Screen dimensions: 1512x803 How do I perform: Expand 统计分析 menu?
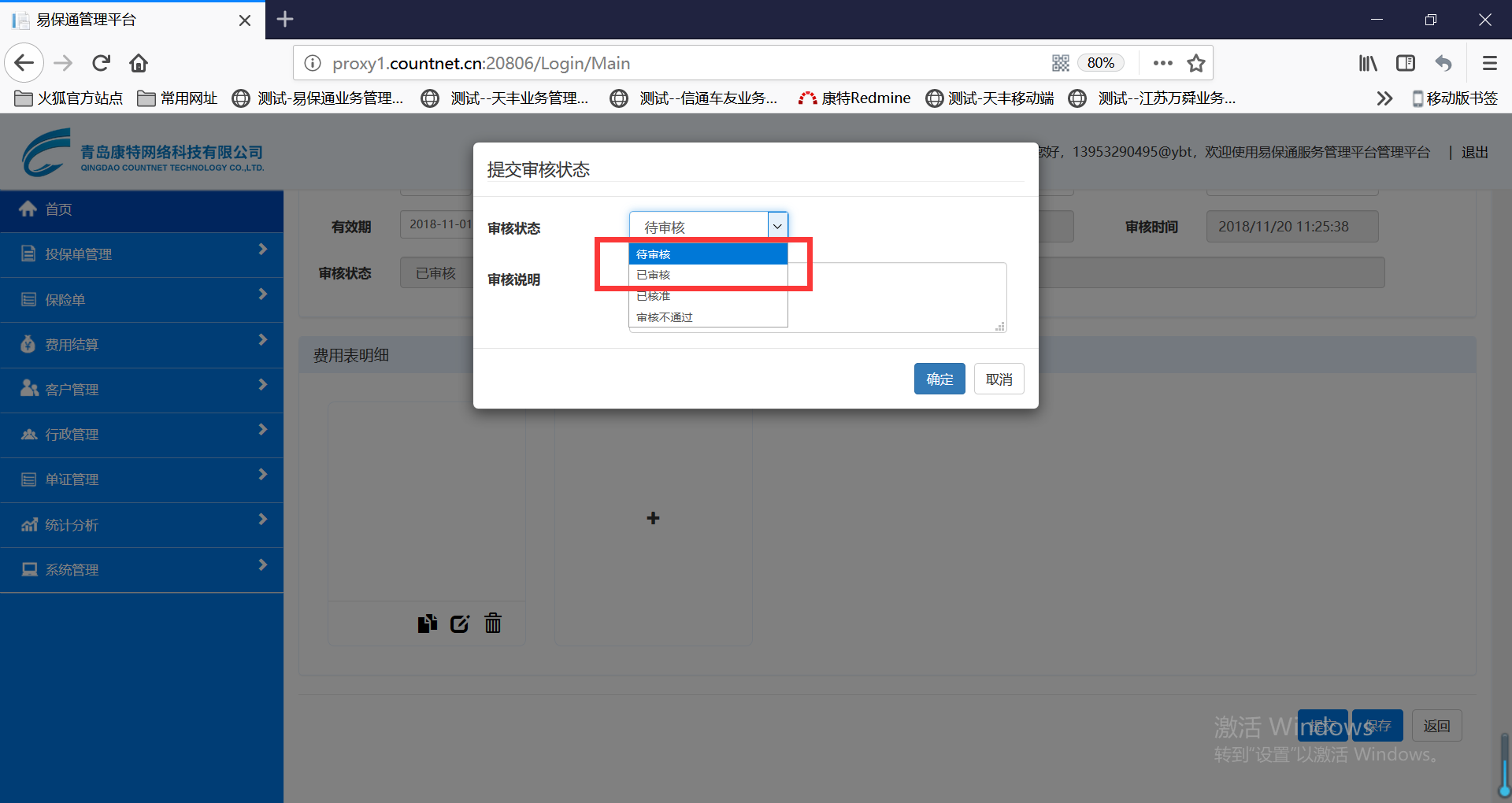(142, 525)
